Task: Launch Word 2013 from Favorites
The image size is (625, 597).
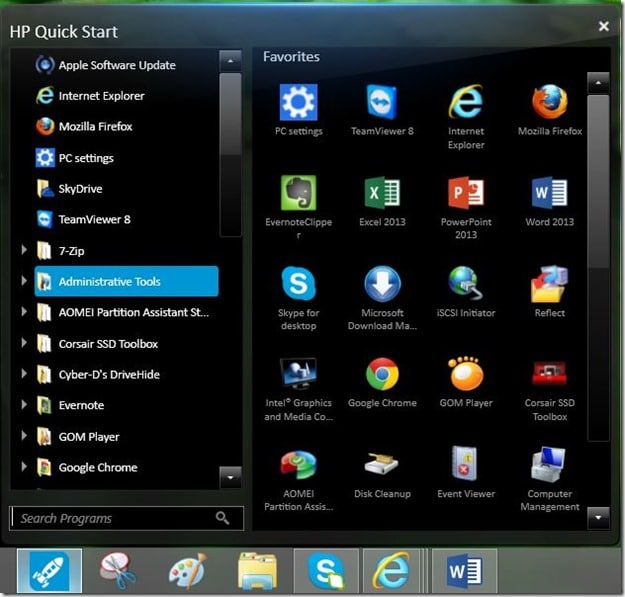Action: [x=550, y=193]
